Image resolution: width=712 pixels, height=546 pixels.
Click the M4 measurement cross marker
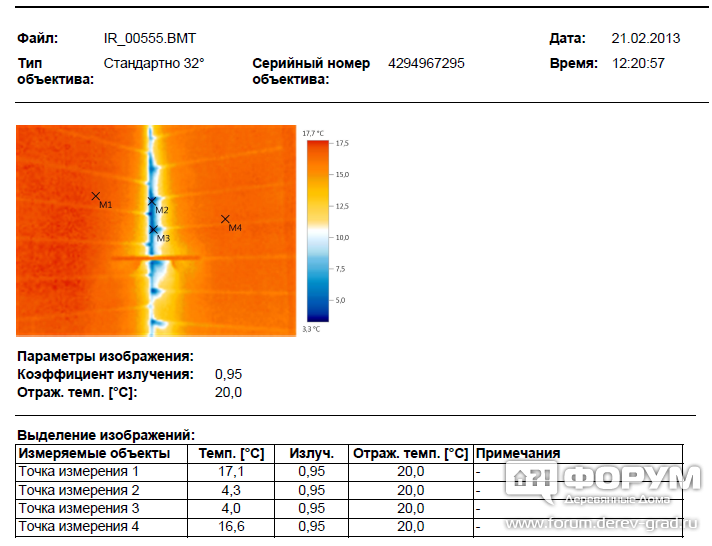225,219
